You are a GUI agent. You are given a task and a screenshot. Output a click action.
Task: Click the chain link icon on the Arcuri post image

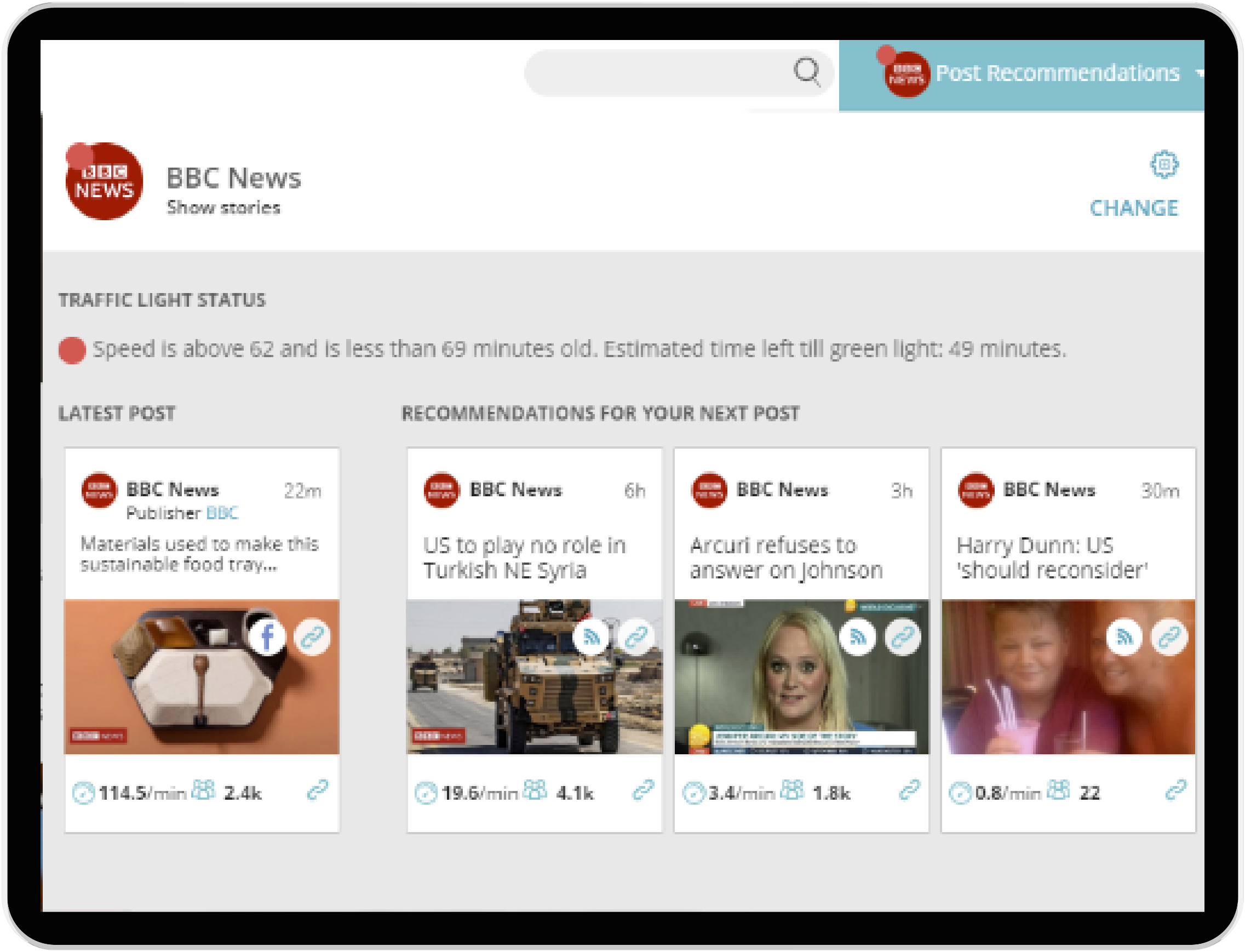pos(903,637)
